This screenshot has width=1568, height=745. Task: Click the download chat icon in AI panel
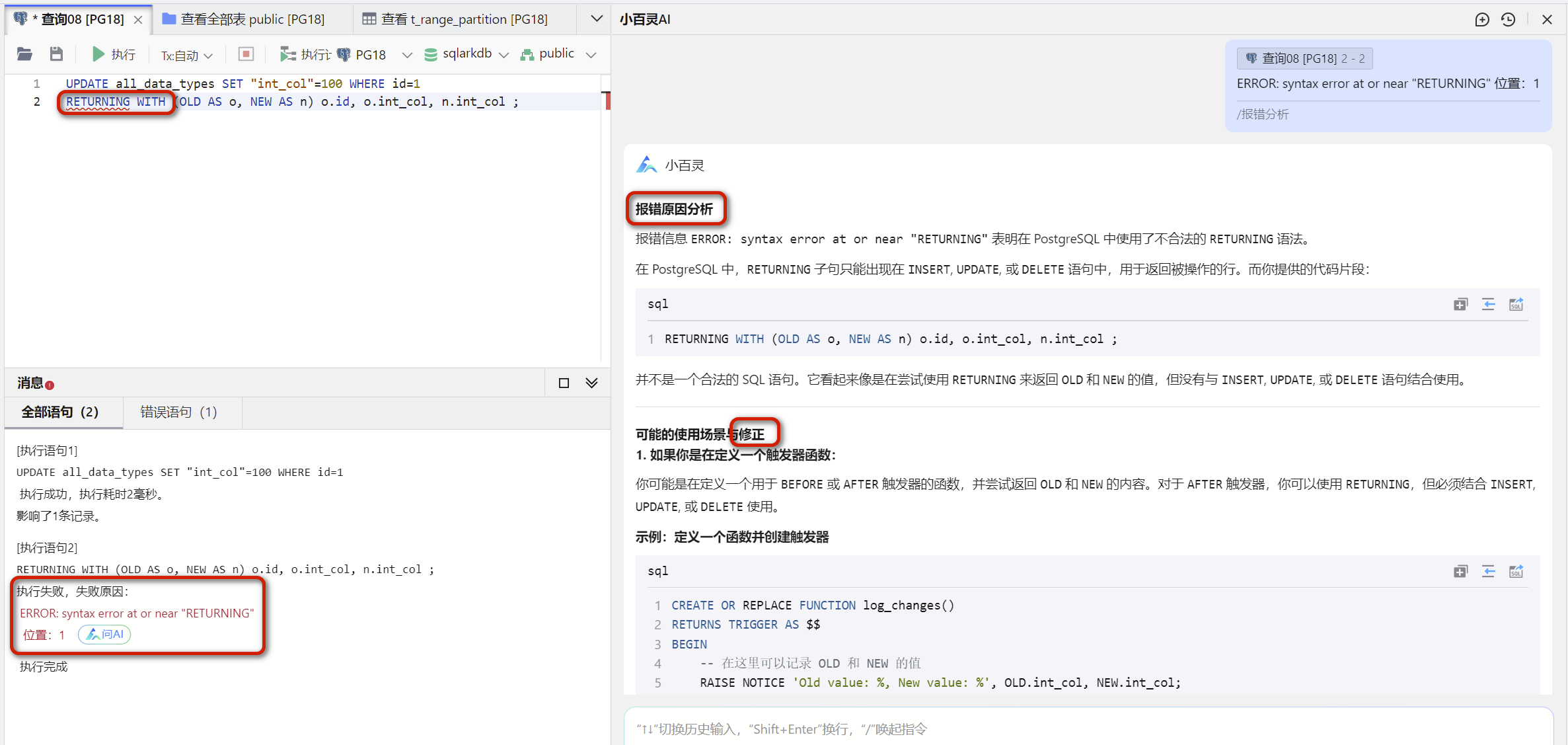point(1482,20)
